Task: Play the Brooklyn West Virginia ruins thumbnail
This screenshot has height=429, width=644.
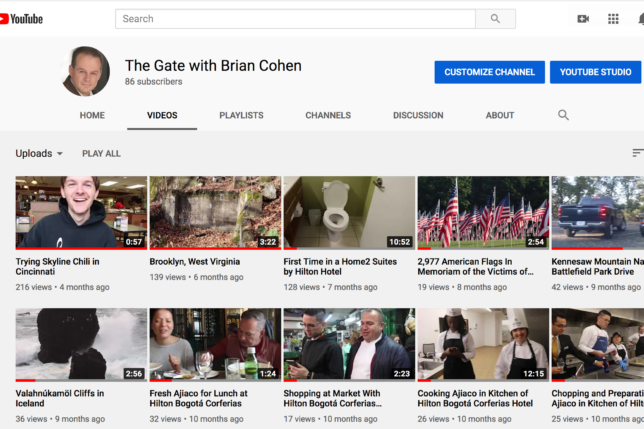Action: tap(215, 213)
